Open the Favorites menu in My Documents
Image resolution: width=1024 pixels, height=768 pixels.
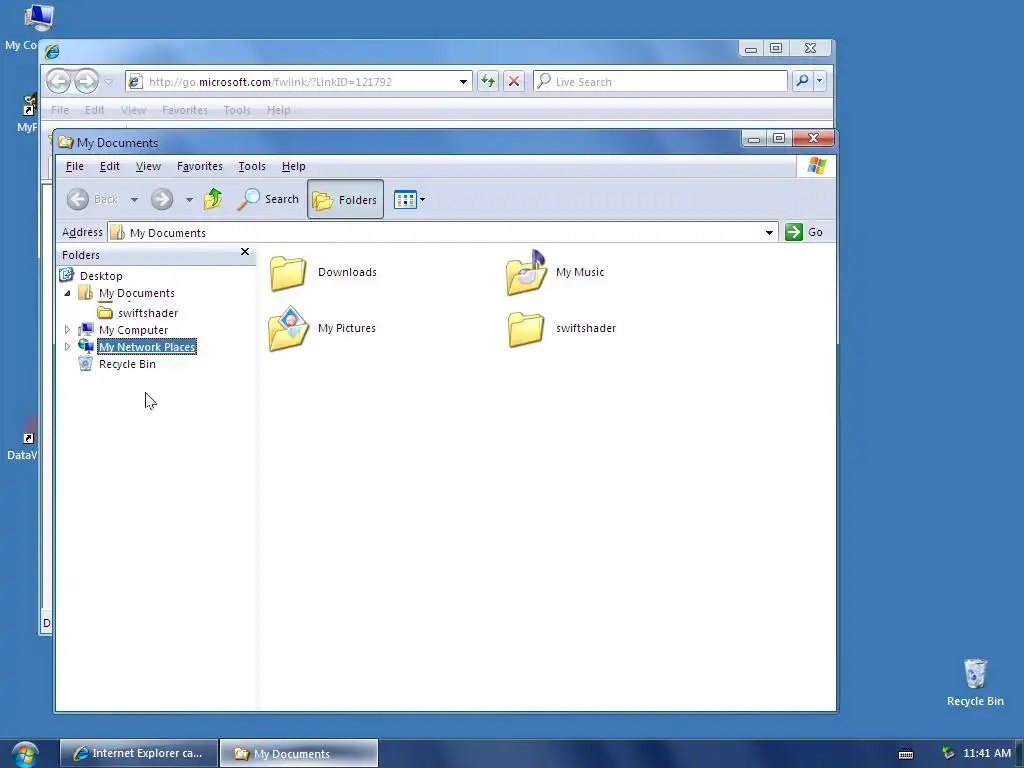pos(199,166)
